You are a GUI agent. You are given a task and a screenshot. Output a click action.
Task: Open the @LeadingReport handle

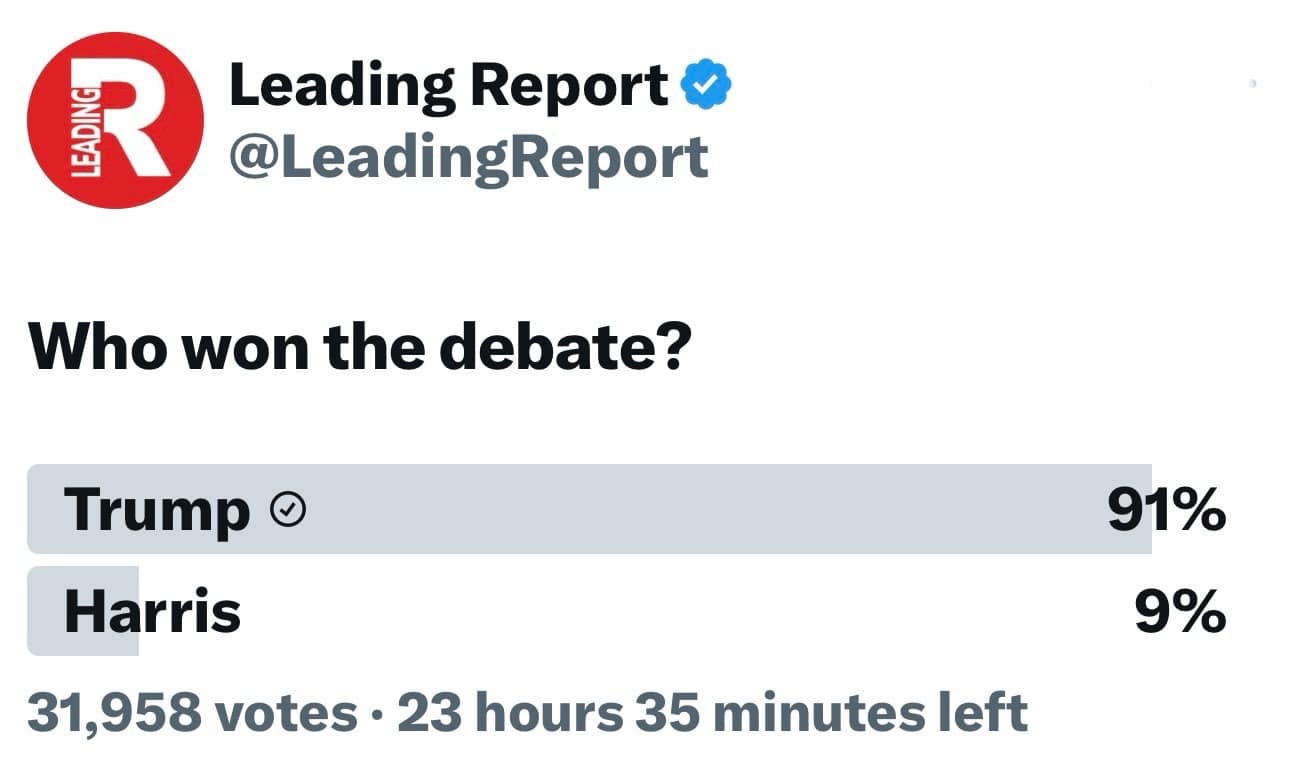click(468, 158)
